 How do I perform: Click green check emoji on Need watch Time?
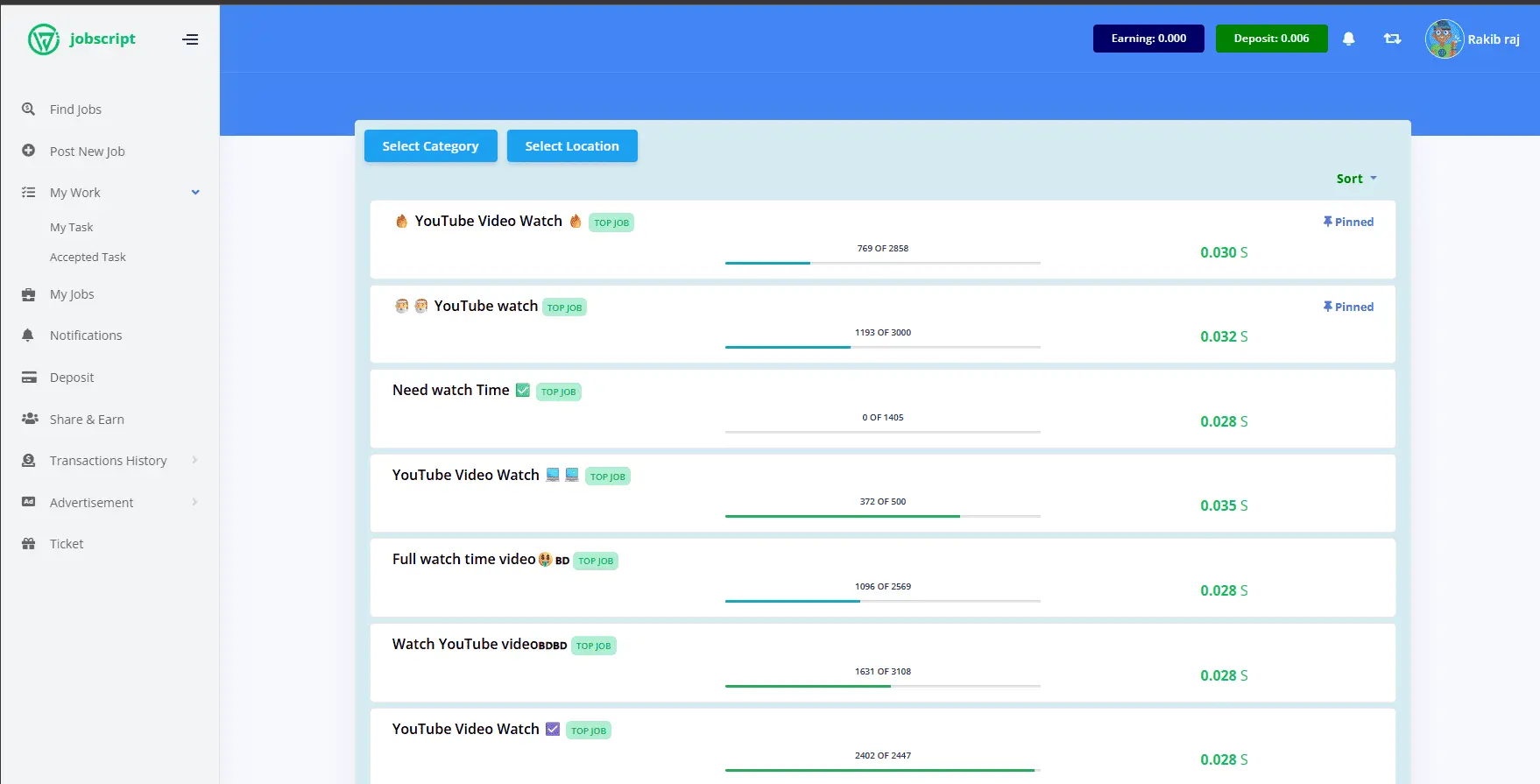click(x=523, y=390)
